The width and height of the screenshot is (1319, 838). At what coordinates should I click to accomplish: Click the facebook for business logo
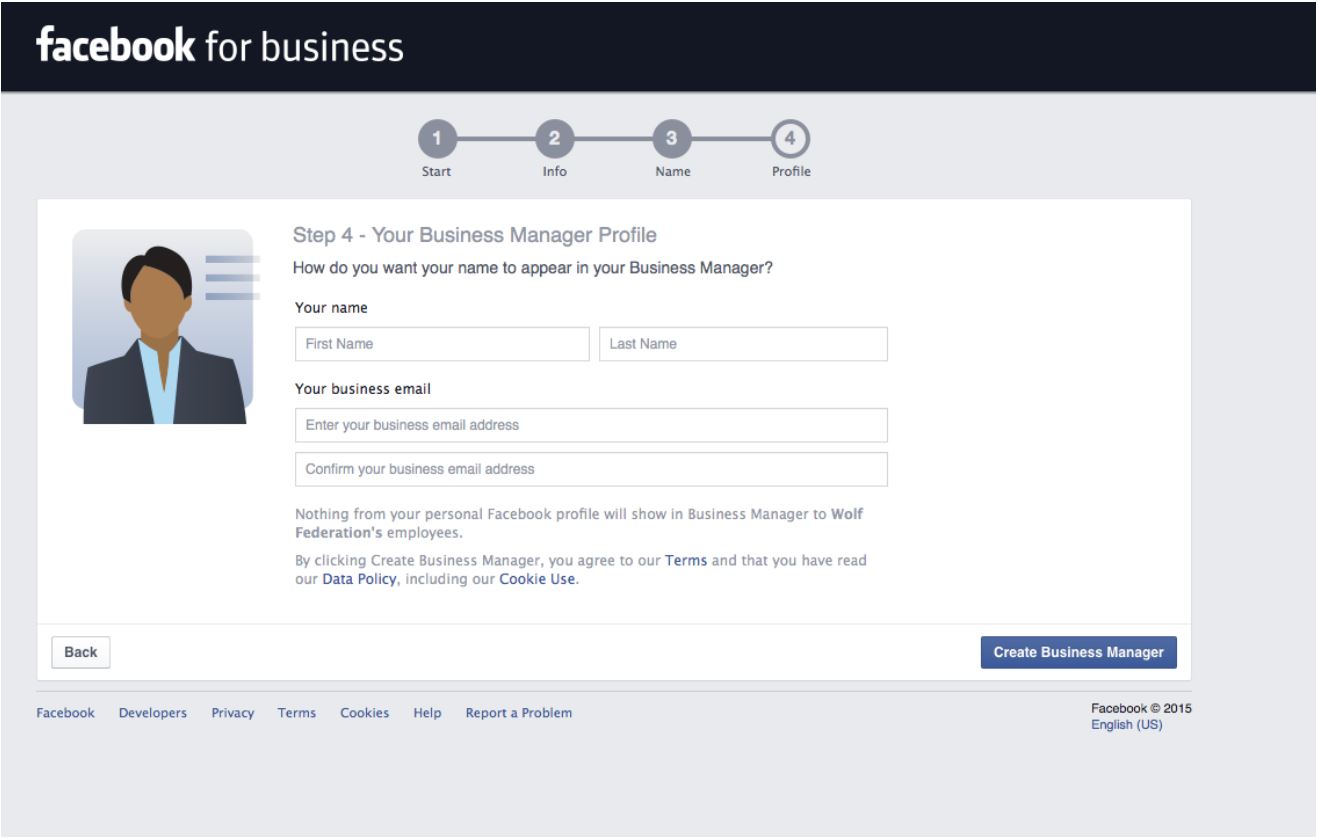[x=220, y=46]
